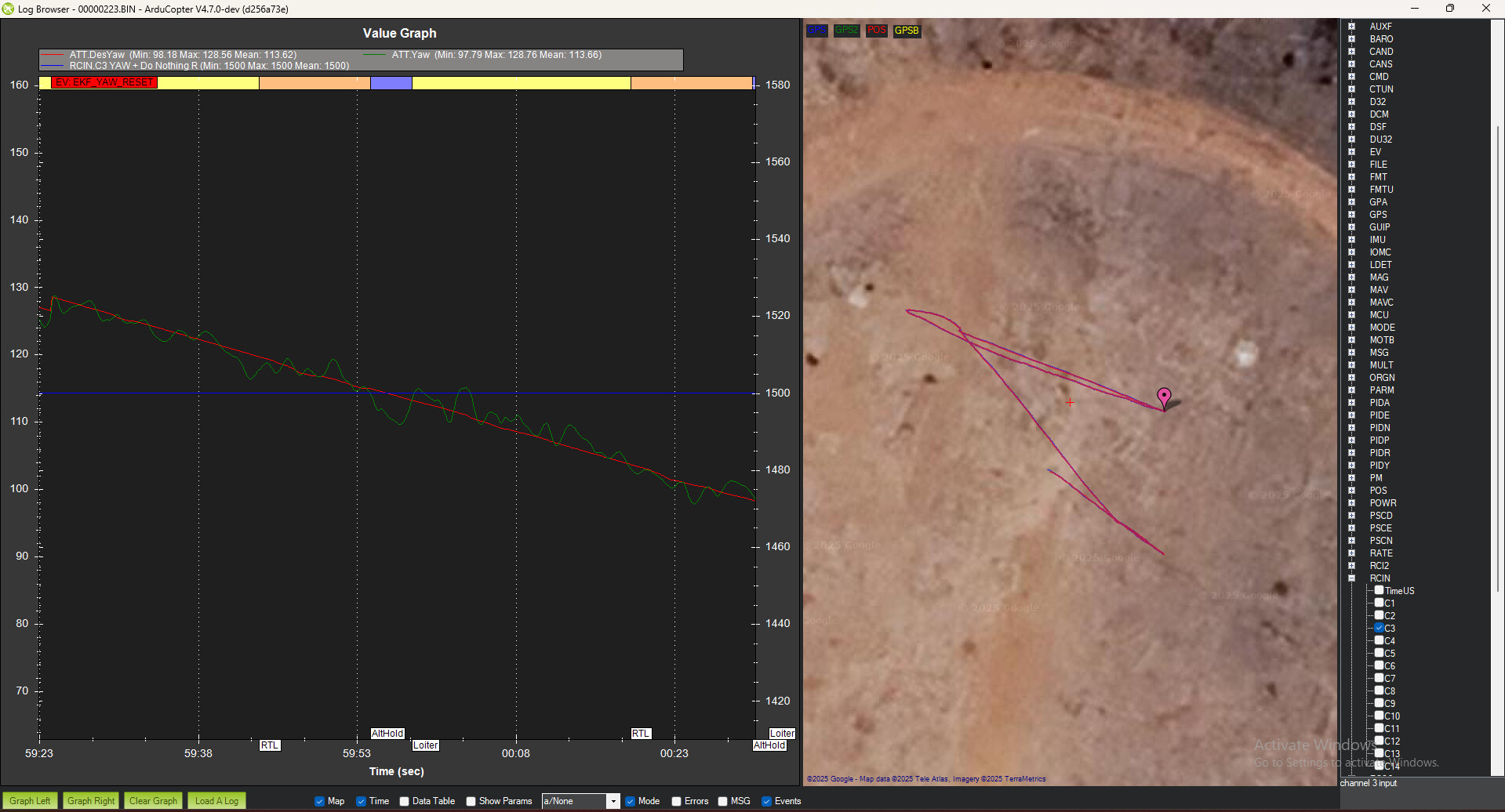The image size is (1505, 812).
Task: Open the a/None dropdown
Action: (x=613, y=801)
